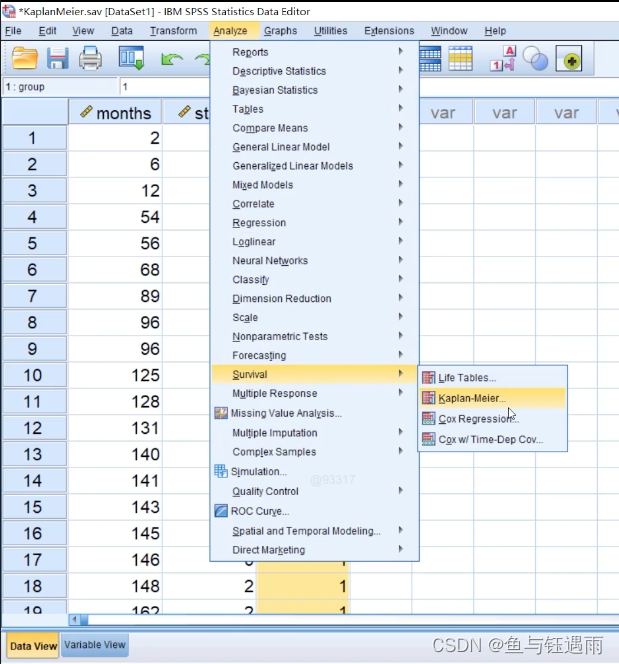Click the months cell containing 125

click(115, 375)
